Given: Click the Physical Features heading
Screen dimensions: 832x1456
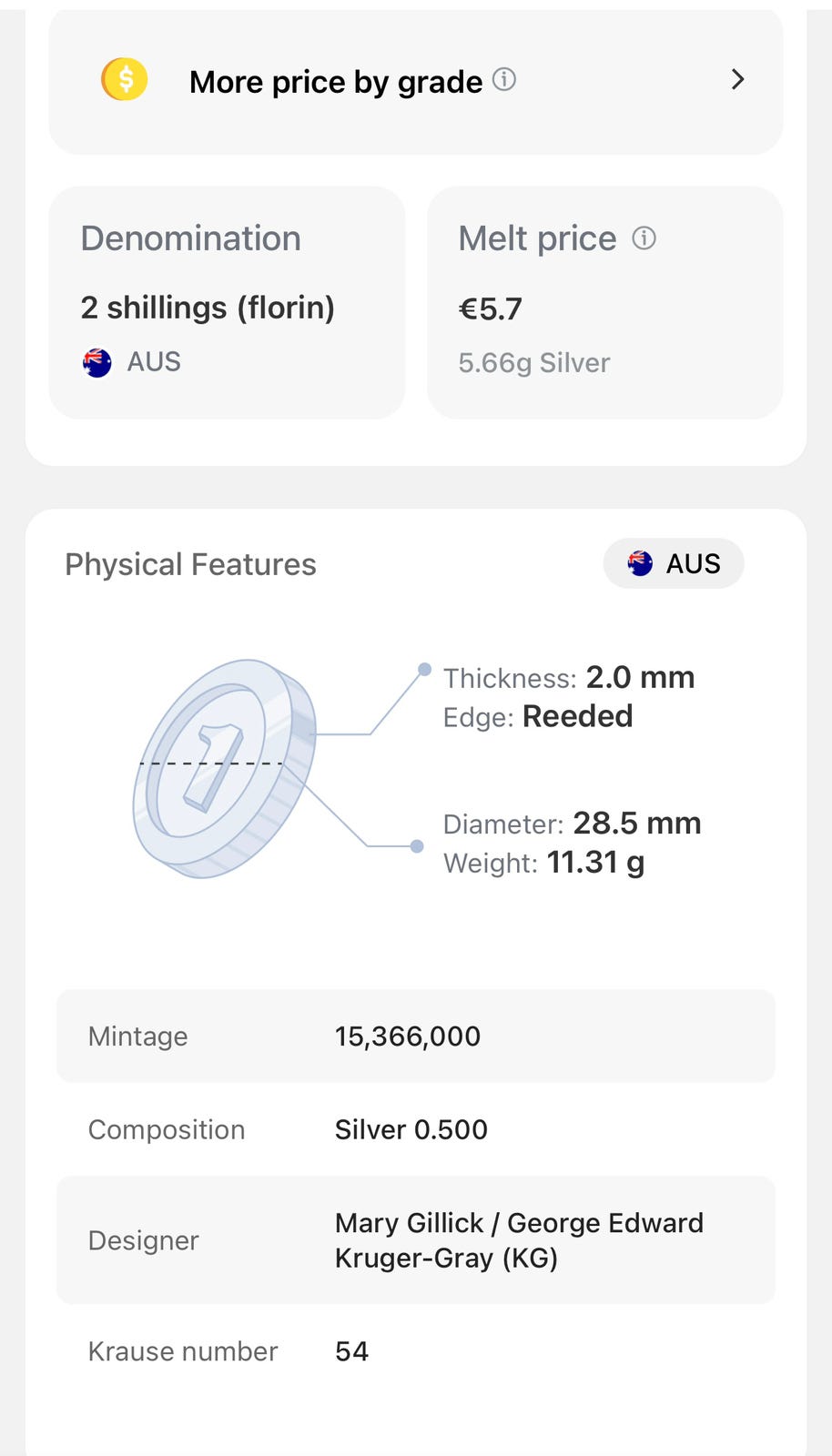Looking at the screenshot, I should (x=191, y=564).
